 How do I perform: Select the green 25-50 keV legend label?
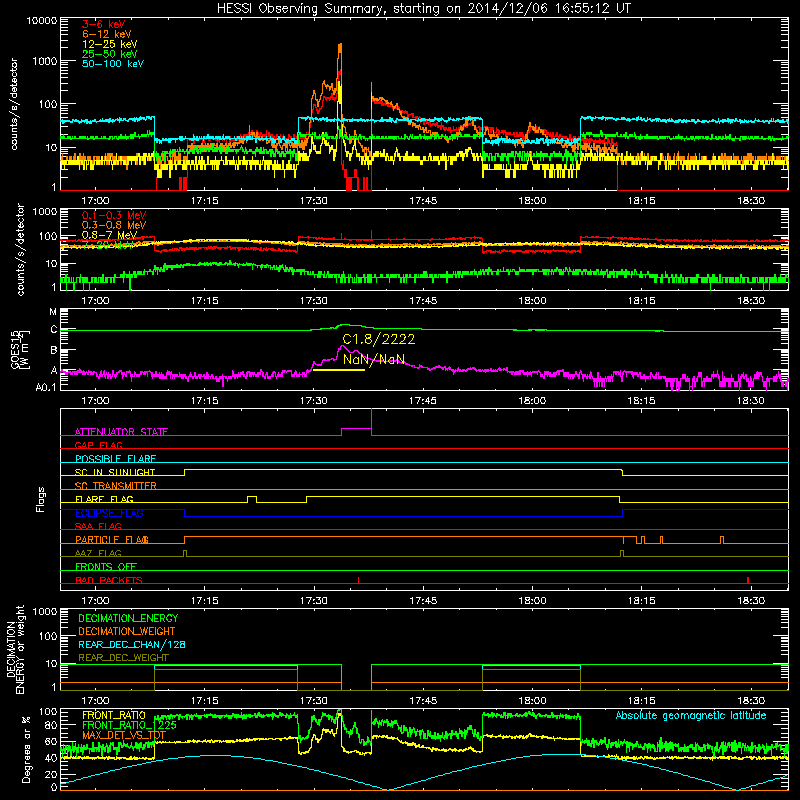[x=110, y=54]
